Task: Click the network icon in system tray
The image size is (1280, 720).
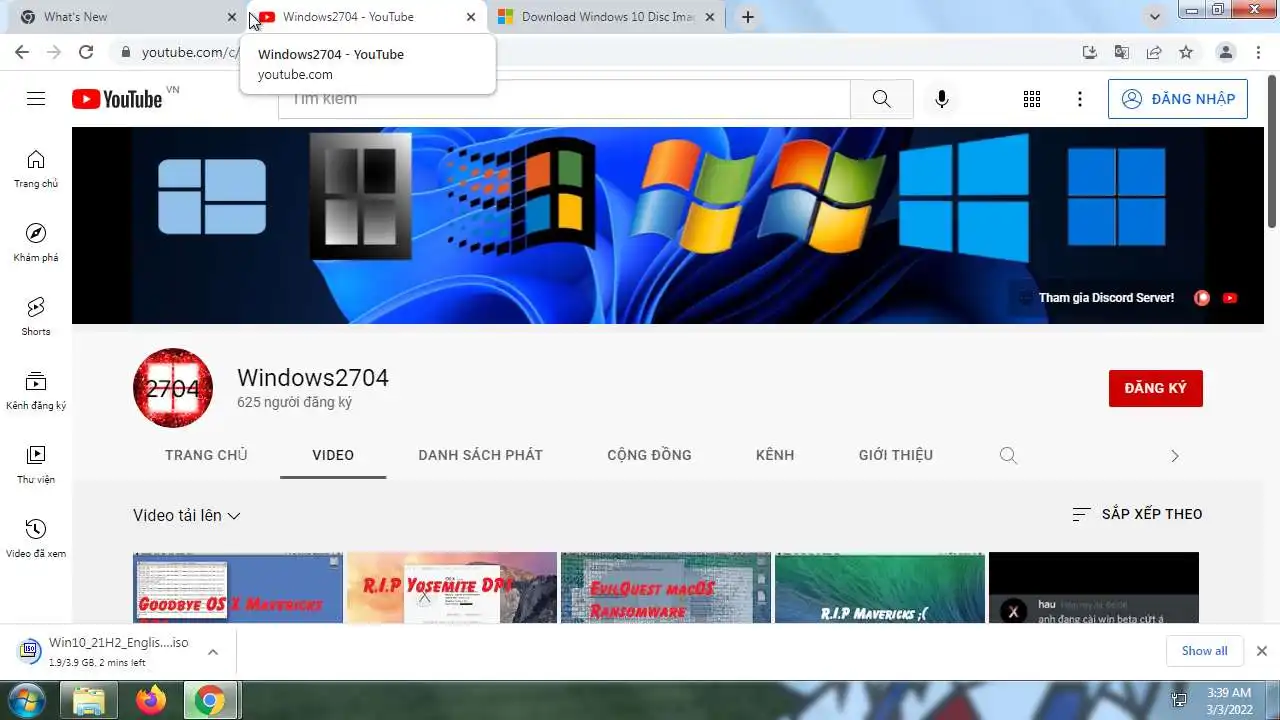Action: 1179,700
